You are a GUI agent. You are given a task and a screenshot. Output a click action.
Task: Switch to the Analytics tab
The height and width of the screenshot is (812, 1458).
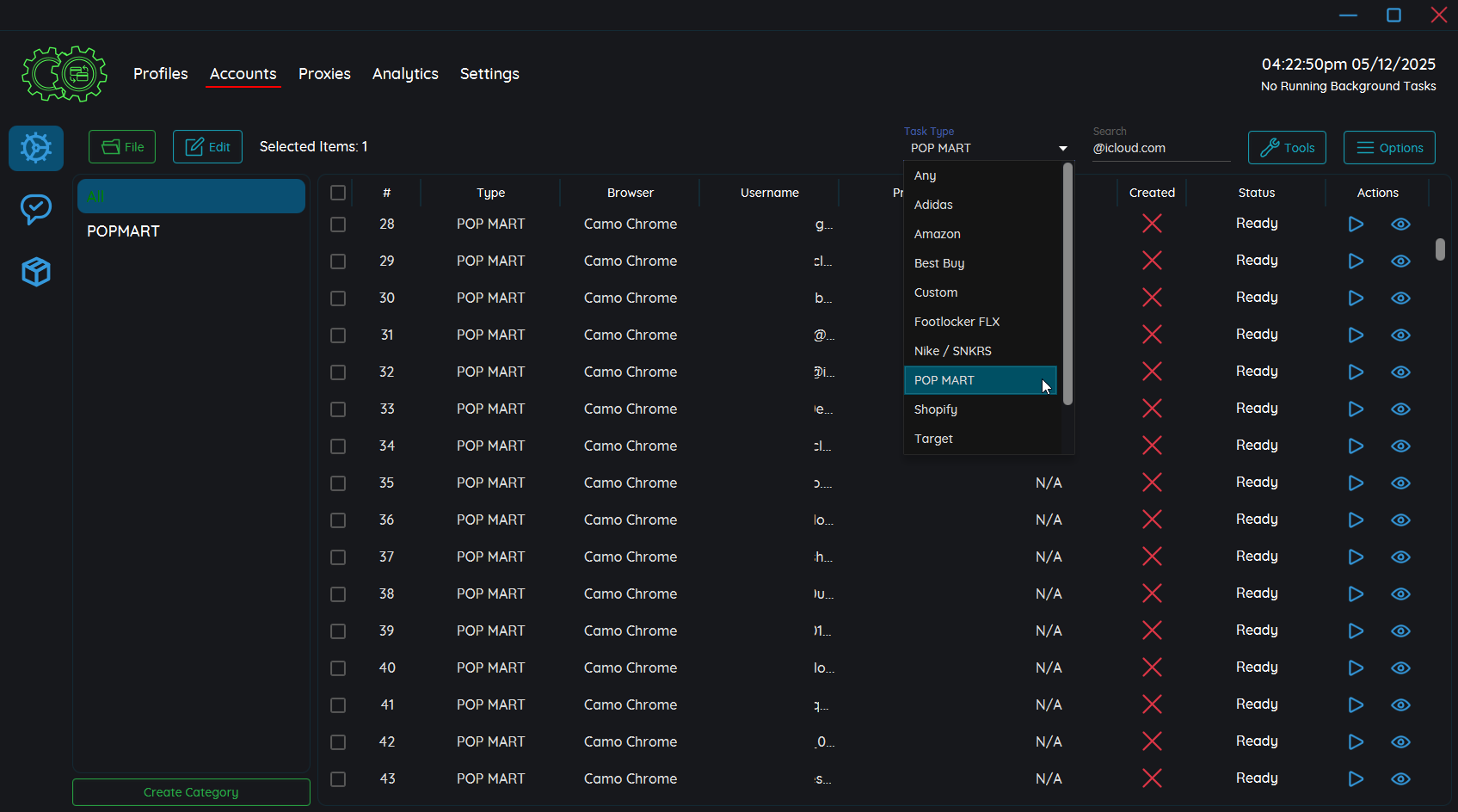point(405,74)
